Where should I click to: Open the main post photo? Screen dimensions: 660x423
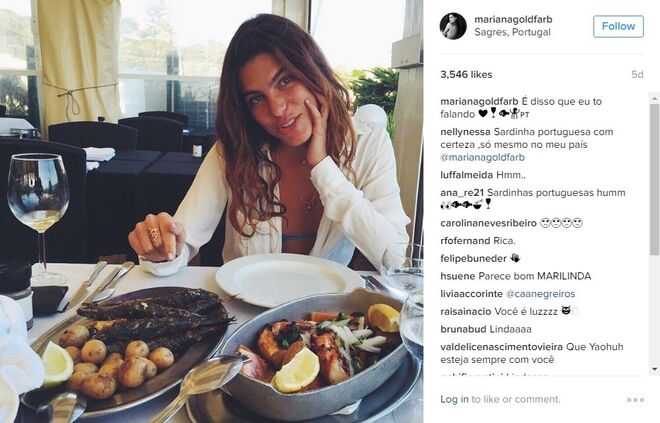coord(211,211)
